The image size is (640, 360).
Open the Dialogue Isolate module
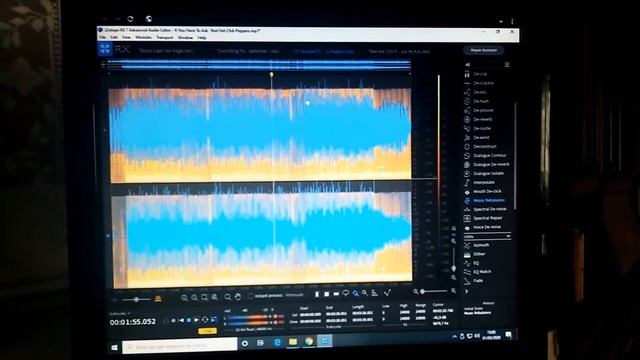(x=488, y=173)
